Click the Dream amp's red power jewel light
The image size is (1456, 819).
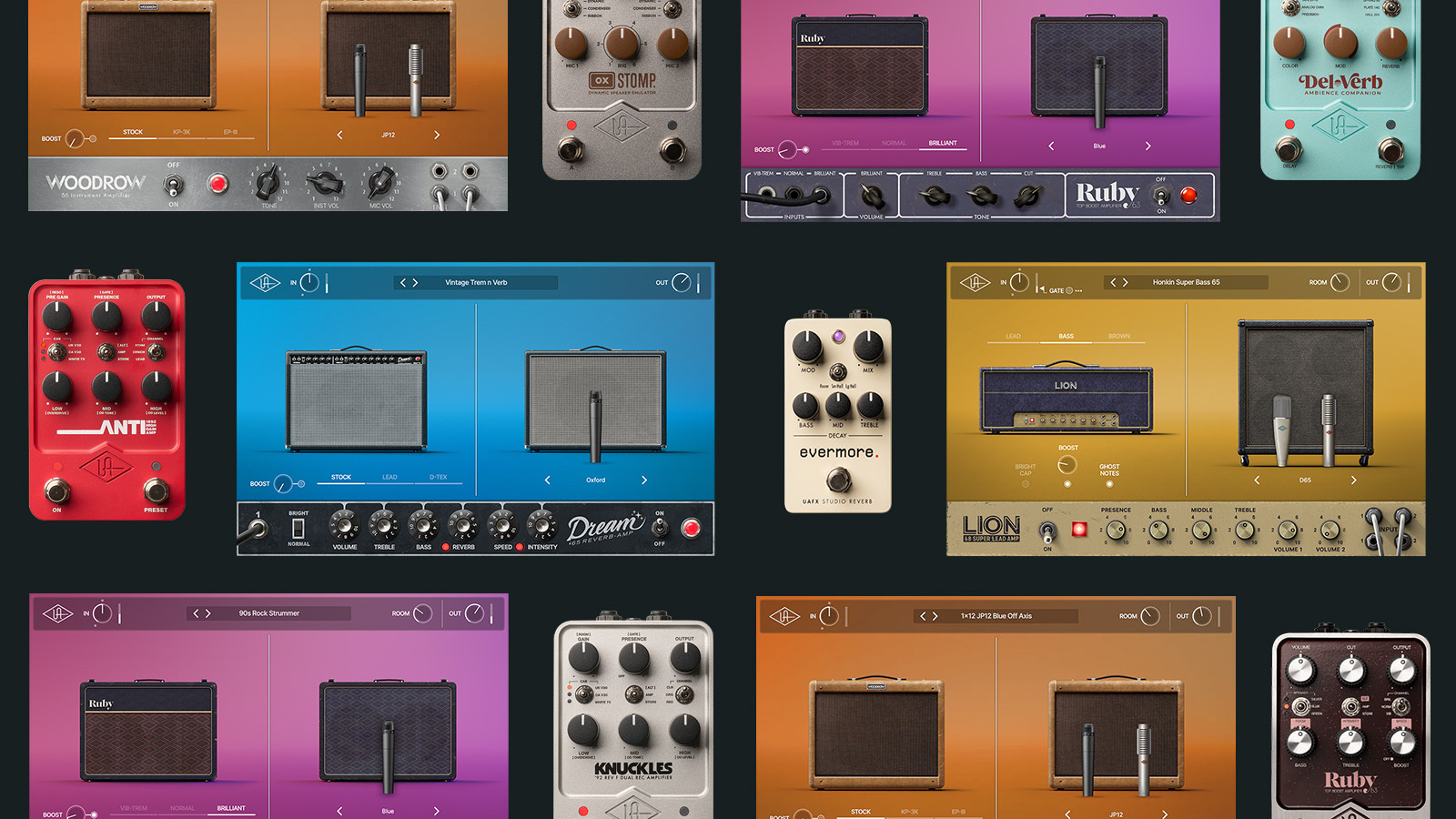point(691,528)
